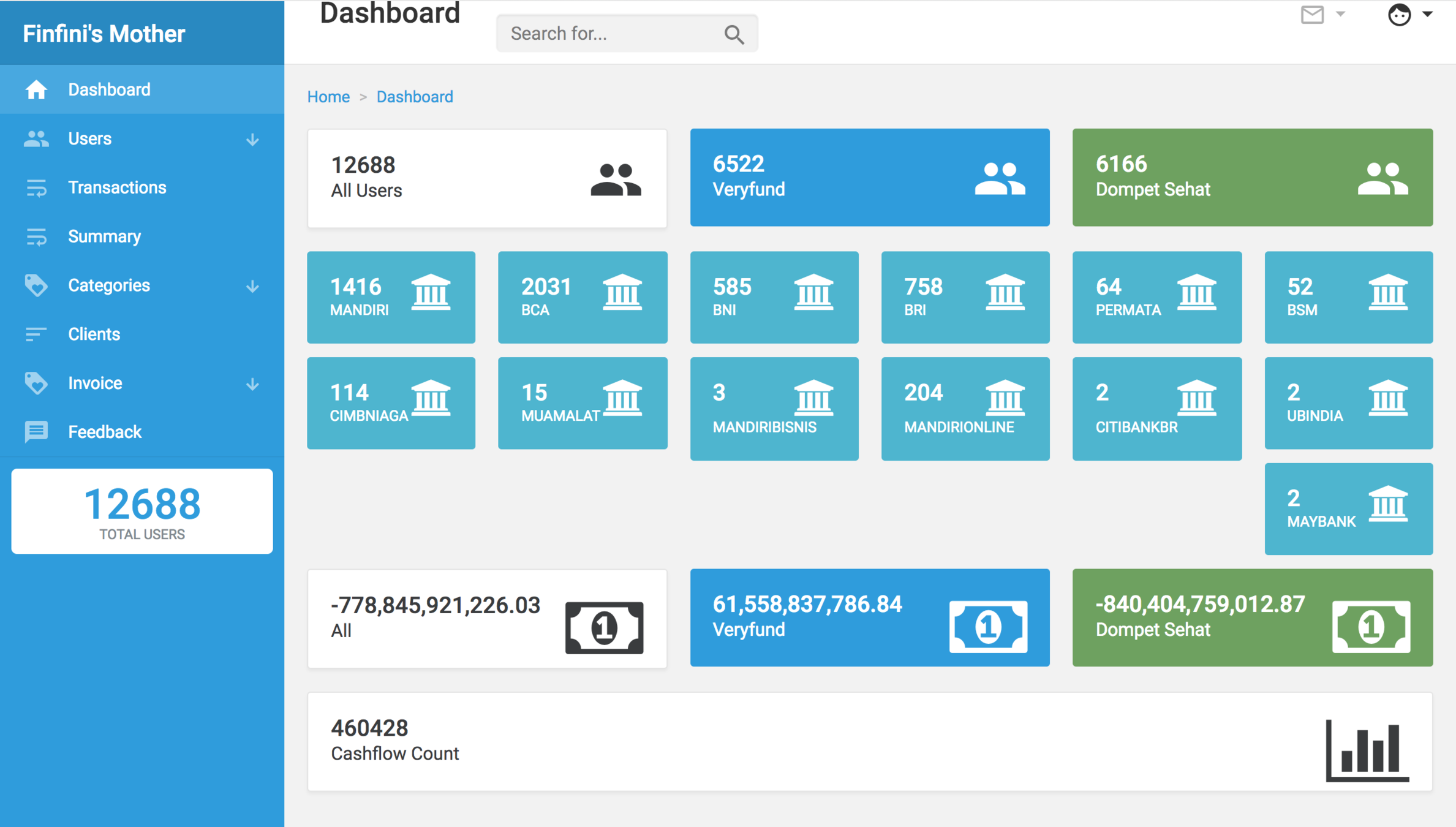
Task: Go to Summary in sidebar
Action: [x=104, y=236]
